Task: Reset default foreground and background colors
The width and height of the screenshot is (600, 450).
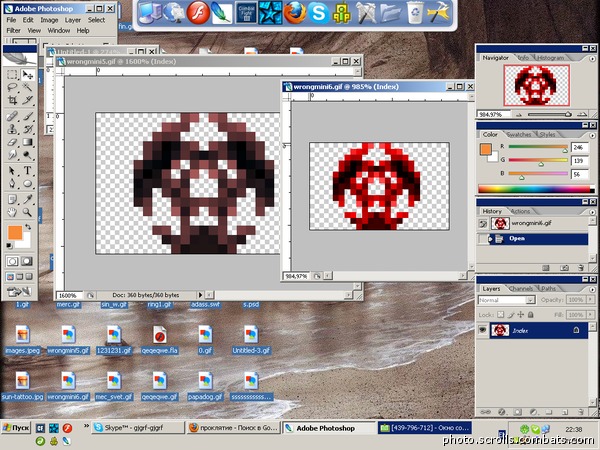Action: [x=9, y=245]
